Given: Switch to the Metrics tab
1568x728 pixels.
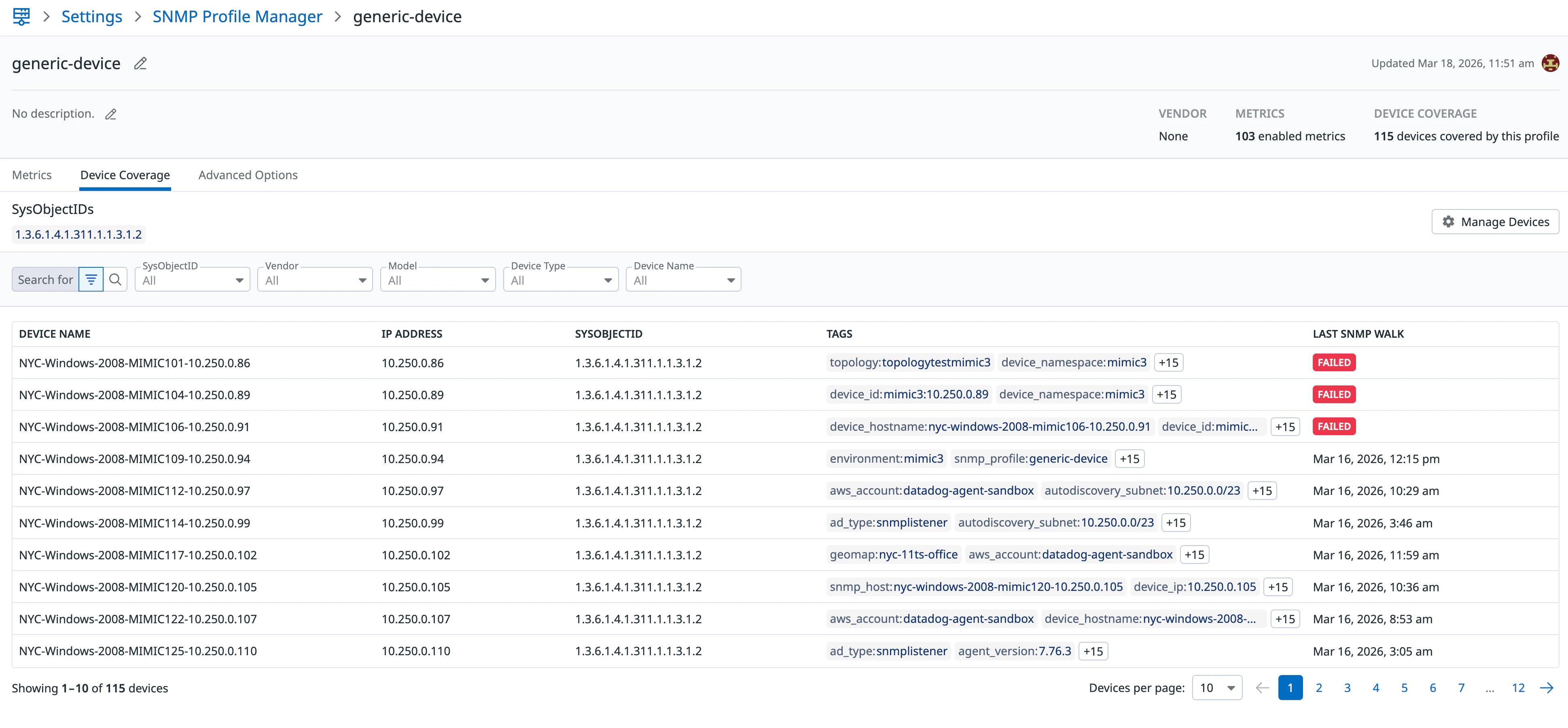Looking at the screenshot, I should tap(32, 175).
